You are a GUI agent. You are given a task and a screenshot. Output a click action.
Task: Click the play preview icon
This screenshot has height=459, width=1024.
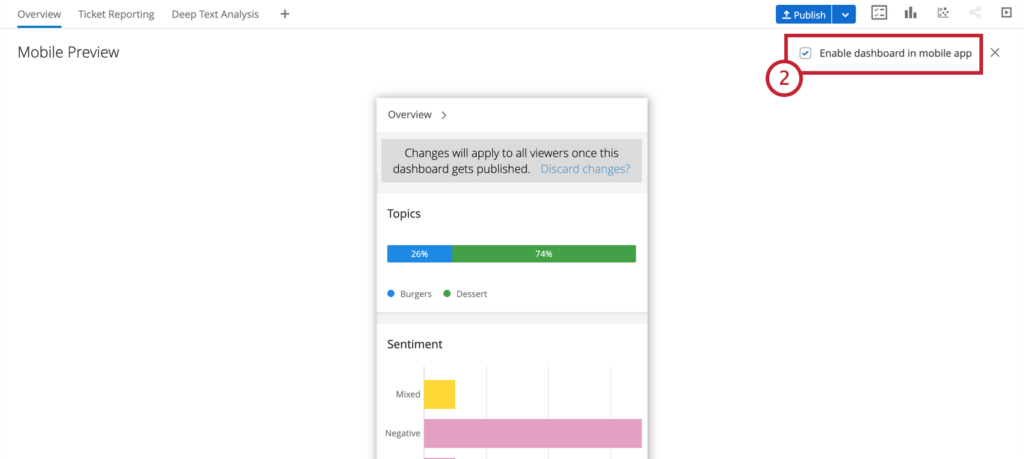(x=1006, y=13)
